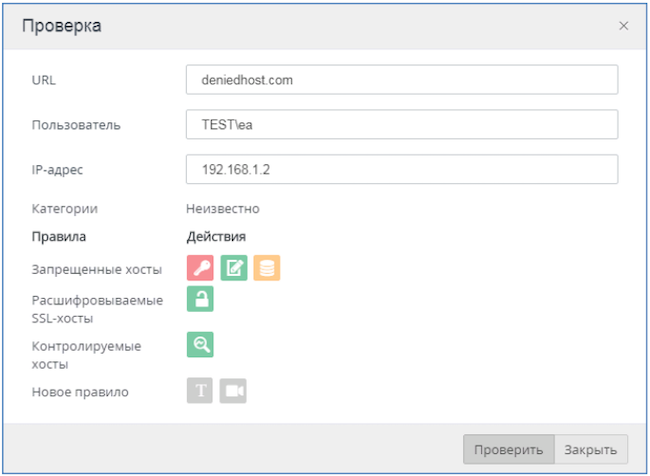
Task: Click the green magnifier icon for Контролируемые хосты
Action: [200, 345]
